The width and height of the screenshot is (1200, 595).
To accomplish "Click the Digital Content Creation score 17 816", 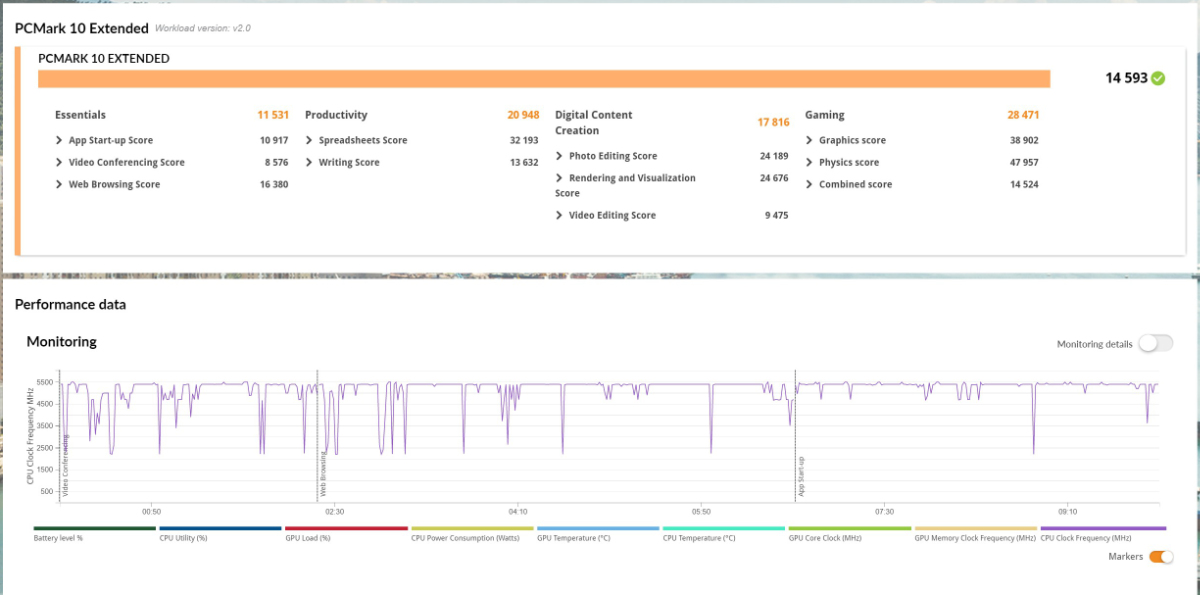I will click(773, 122).
